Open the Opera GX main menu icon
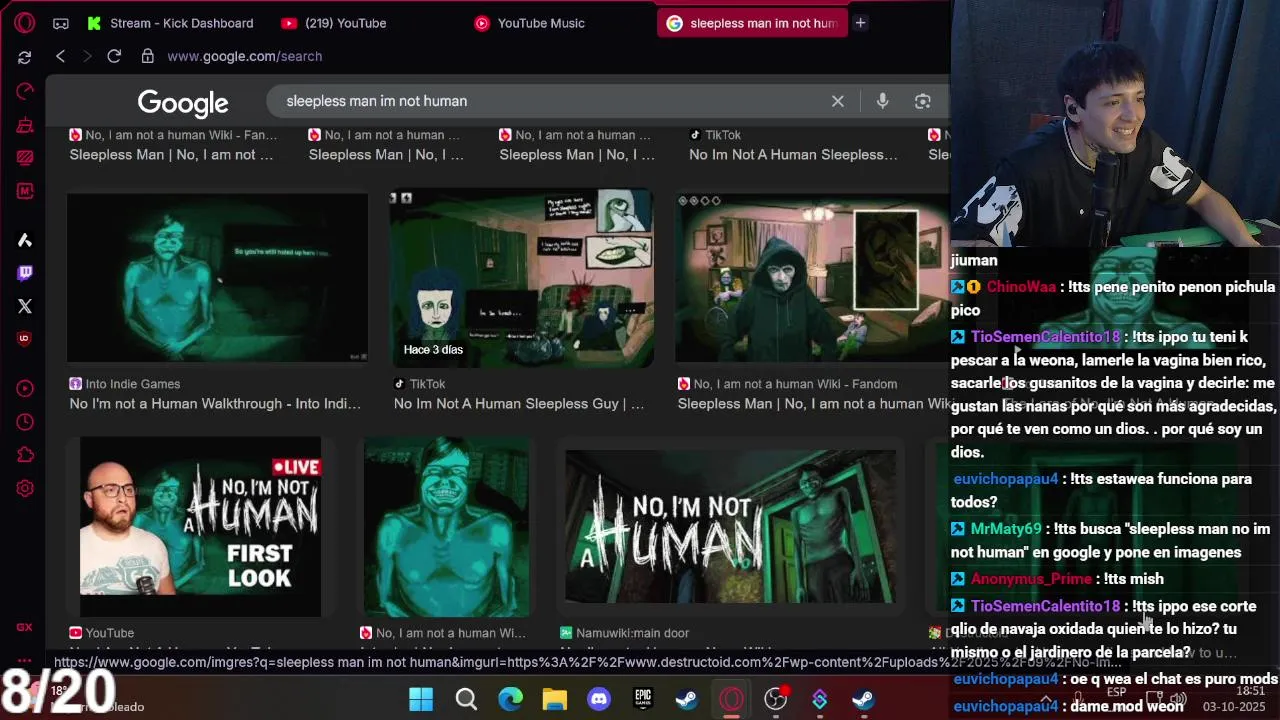The width and height of the screenshot is (1280, 720). click(x=25, y=22)
